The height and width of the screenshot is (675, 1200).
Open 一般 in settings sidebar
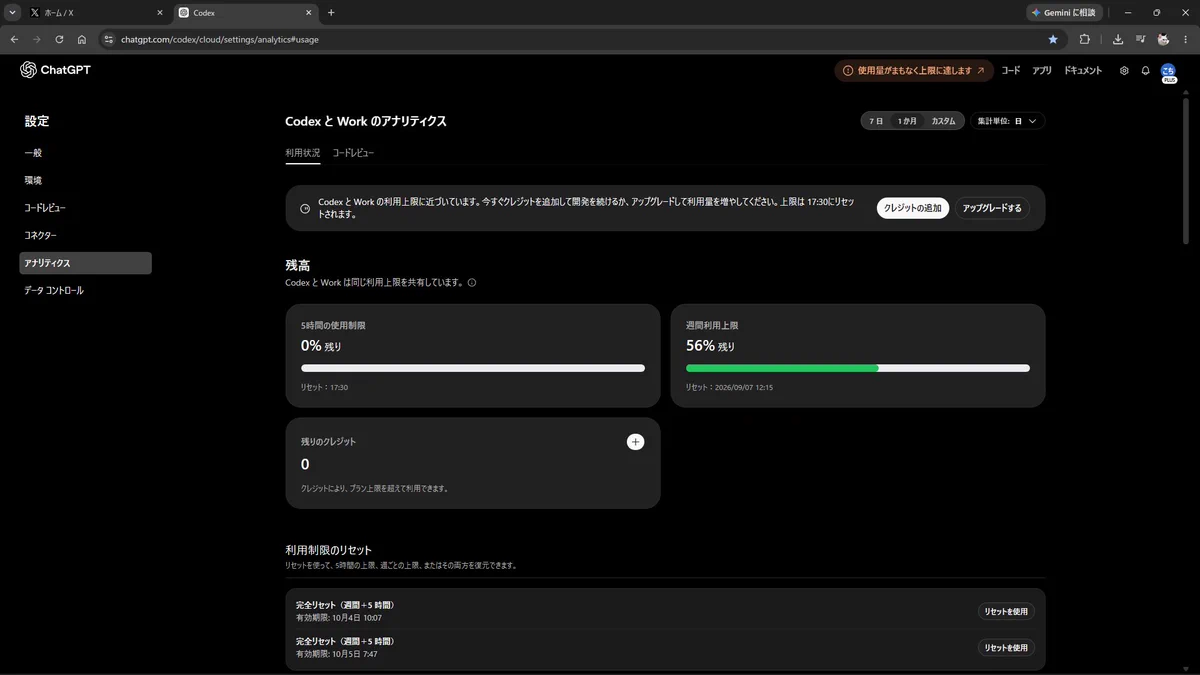click(85, 153)
